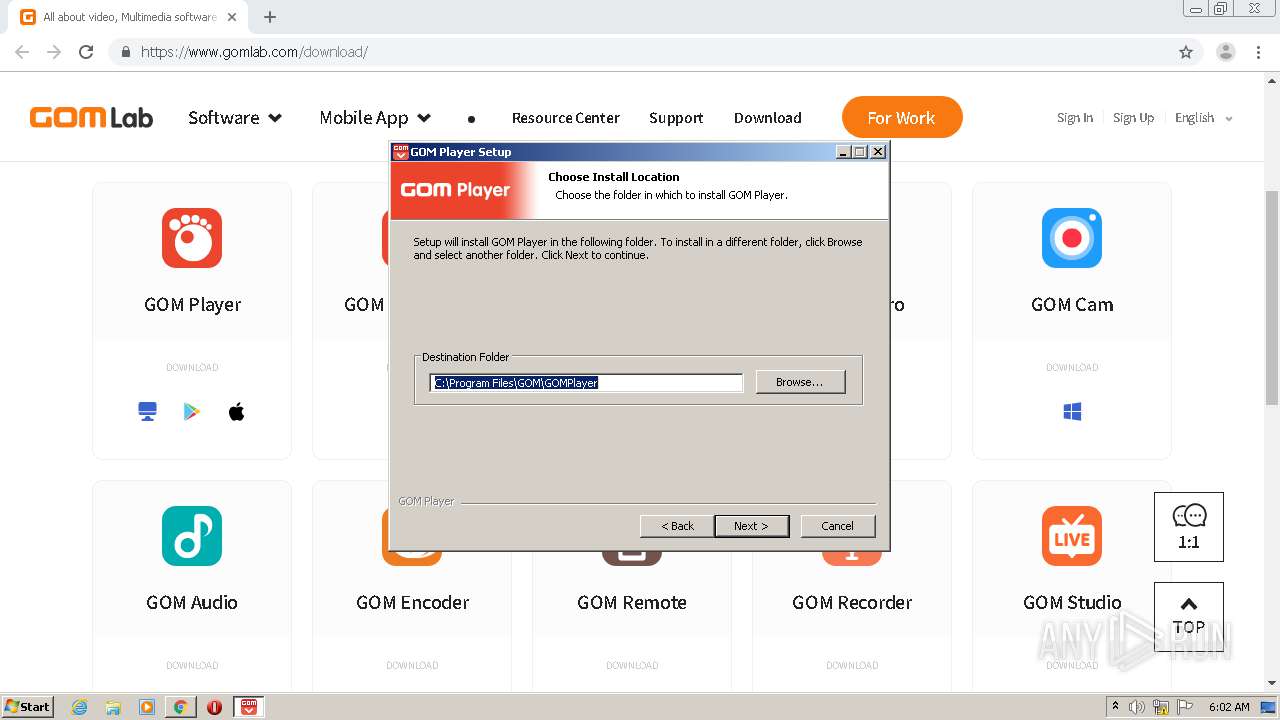
Task: Click the GOM Studio LIVE icon
Action: (1072, 536)
